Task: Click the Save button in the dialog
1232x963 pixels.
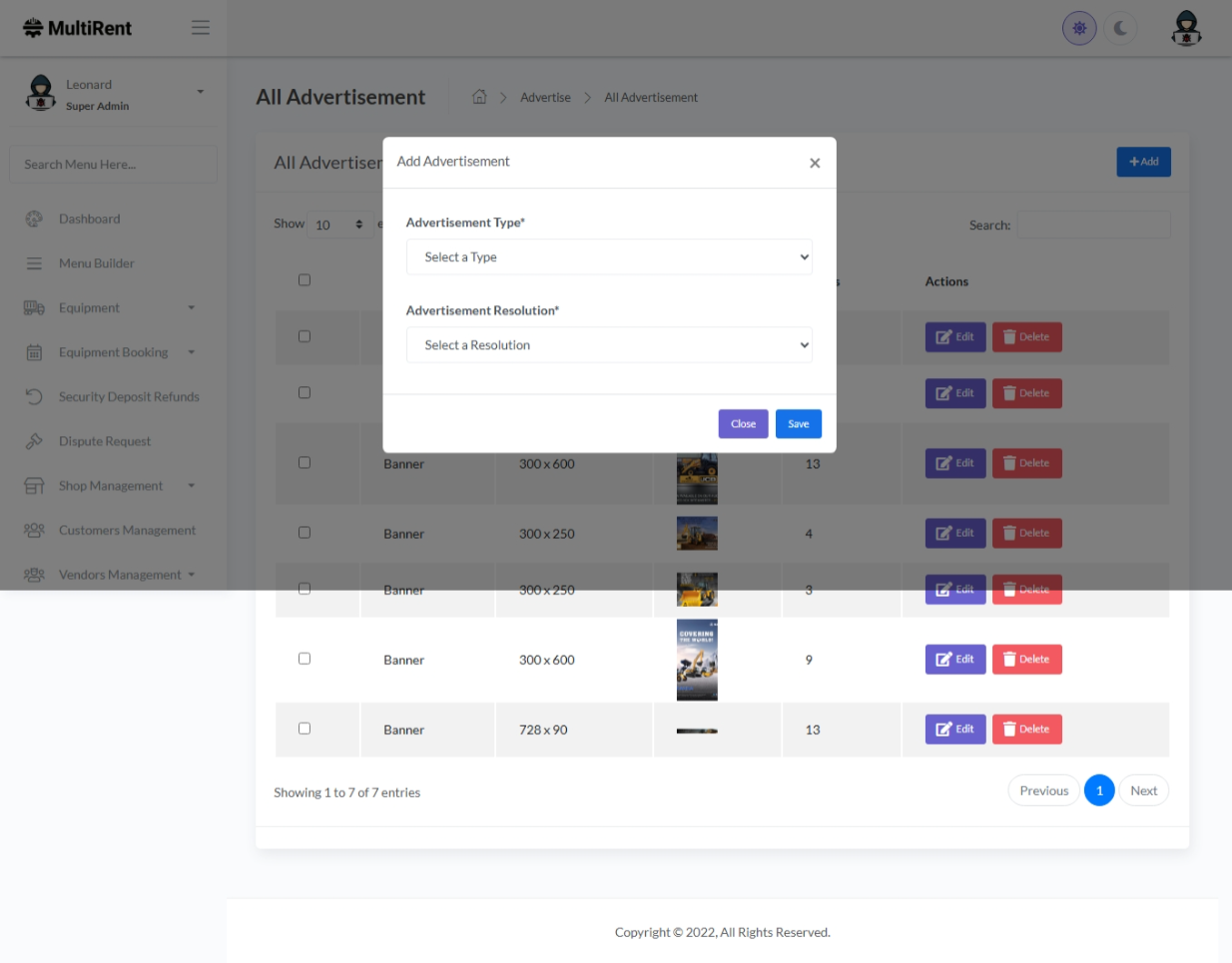Action: [x=798, y=424]
